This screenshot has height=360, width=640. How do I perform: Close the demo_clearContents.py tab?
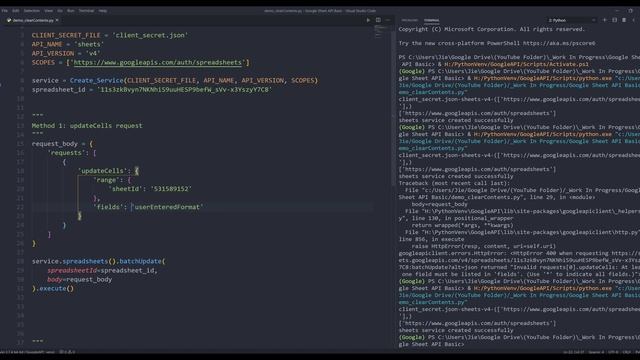(57, 20)
